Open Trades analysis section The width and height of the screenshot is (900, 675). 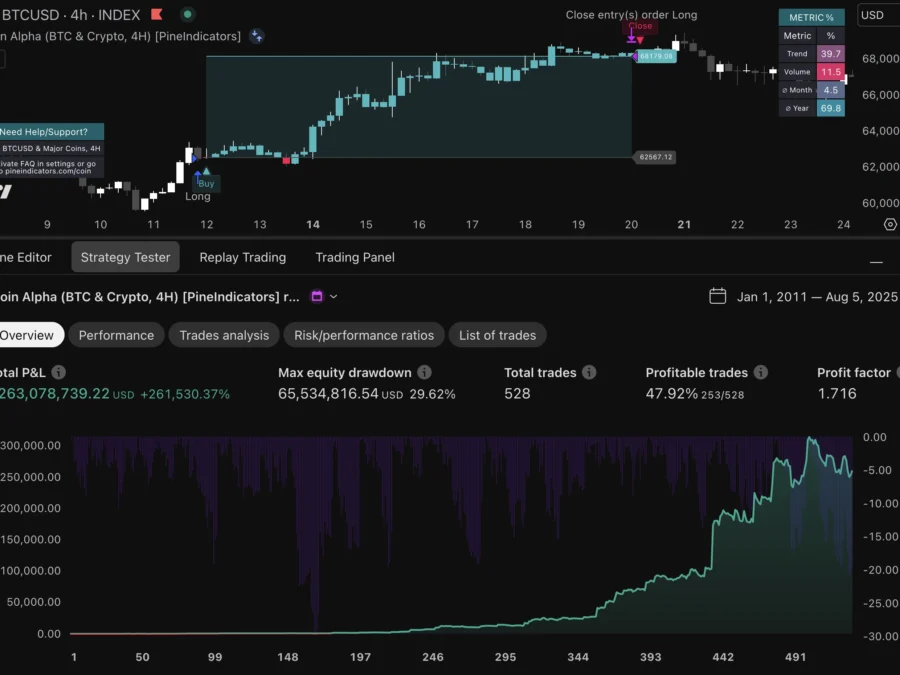tap(224, 335)
